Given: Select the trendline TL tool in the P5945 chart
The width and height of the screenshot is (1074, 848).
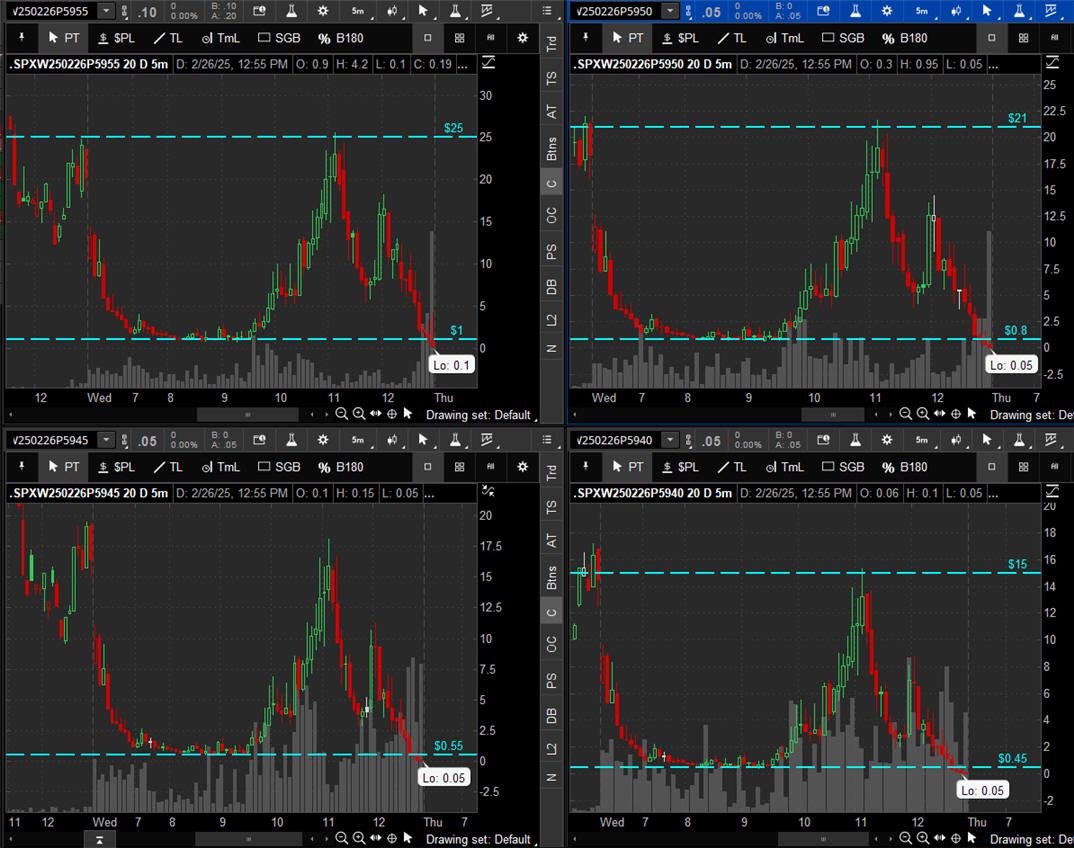Looking at the screenshot, I should point(167,467).
